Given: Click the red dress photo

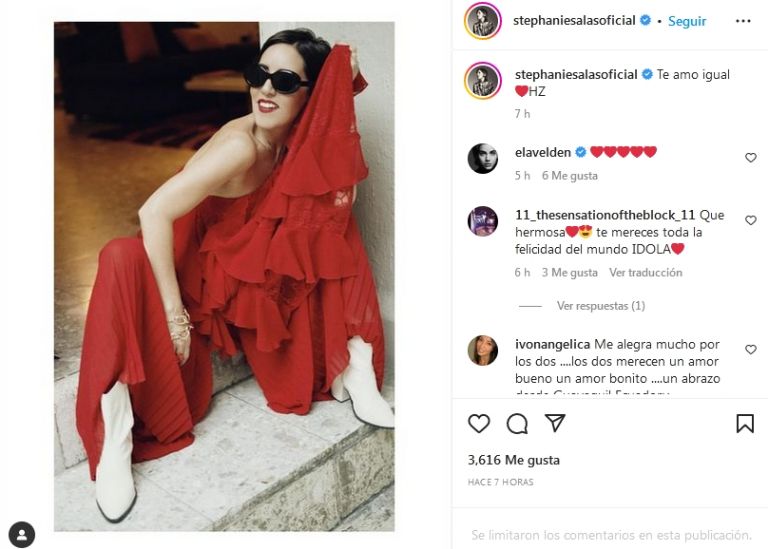Looking at the screenshot, I should click(224, 276).
